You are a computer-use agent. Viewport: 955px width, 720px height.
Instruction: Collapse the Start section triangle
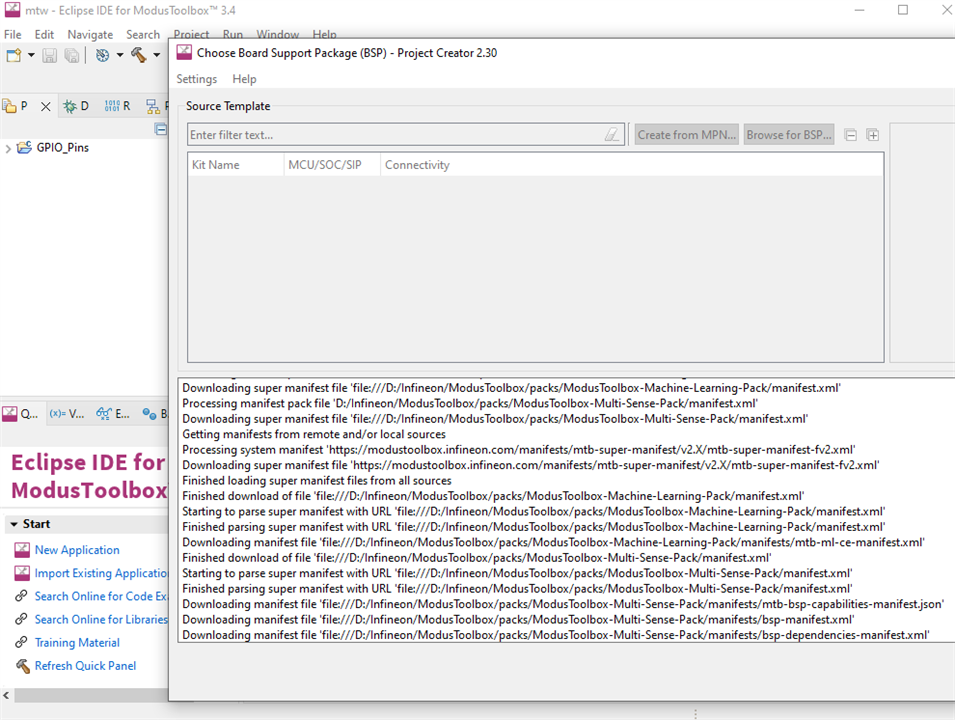[13, 524]
